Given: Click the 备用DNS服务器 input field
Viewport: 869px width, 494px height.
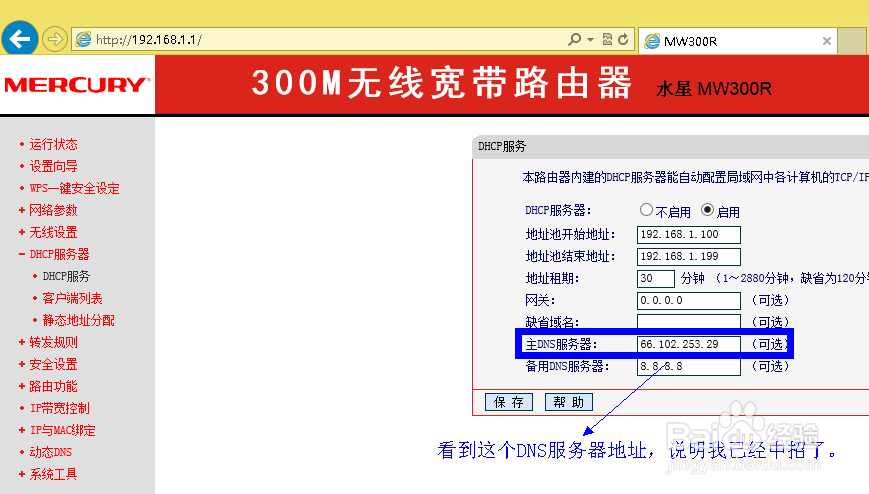Looking at the screenshot, I should click(x=689, y=366).
